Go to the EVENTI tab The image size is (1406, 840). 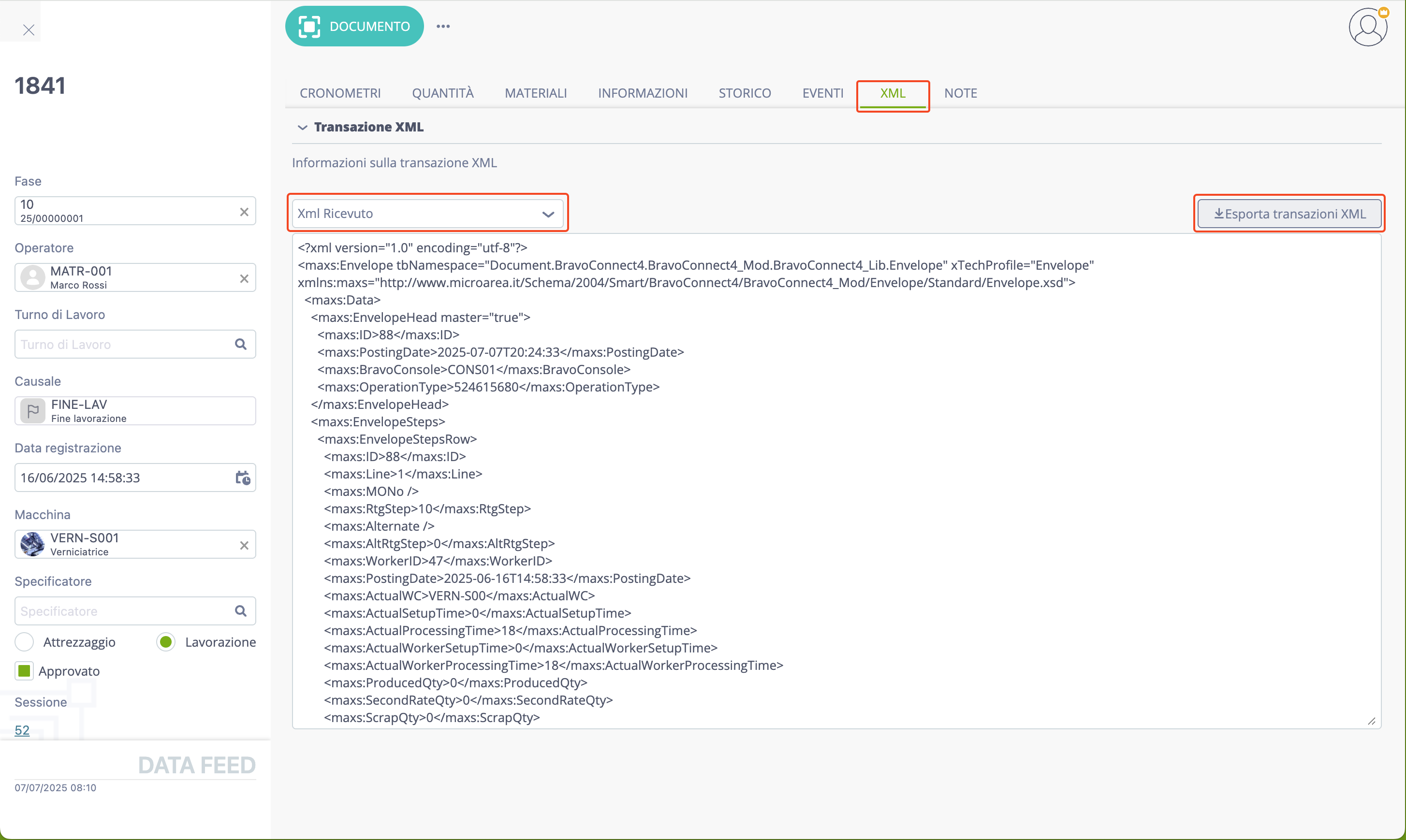tap(823, 93)
